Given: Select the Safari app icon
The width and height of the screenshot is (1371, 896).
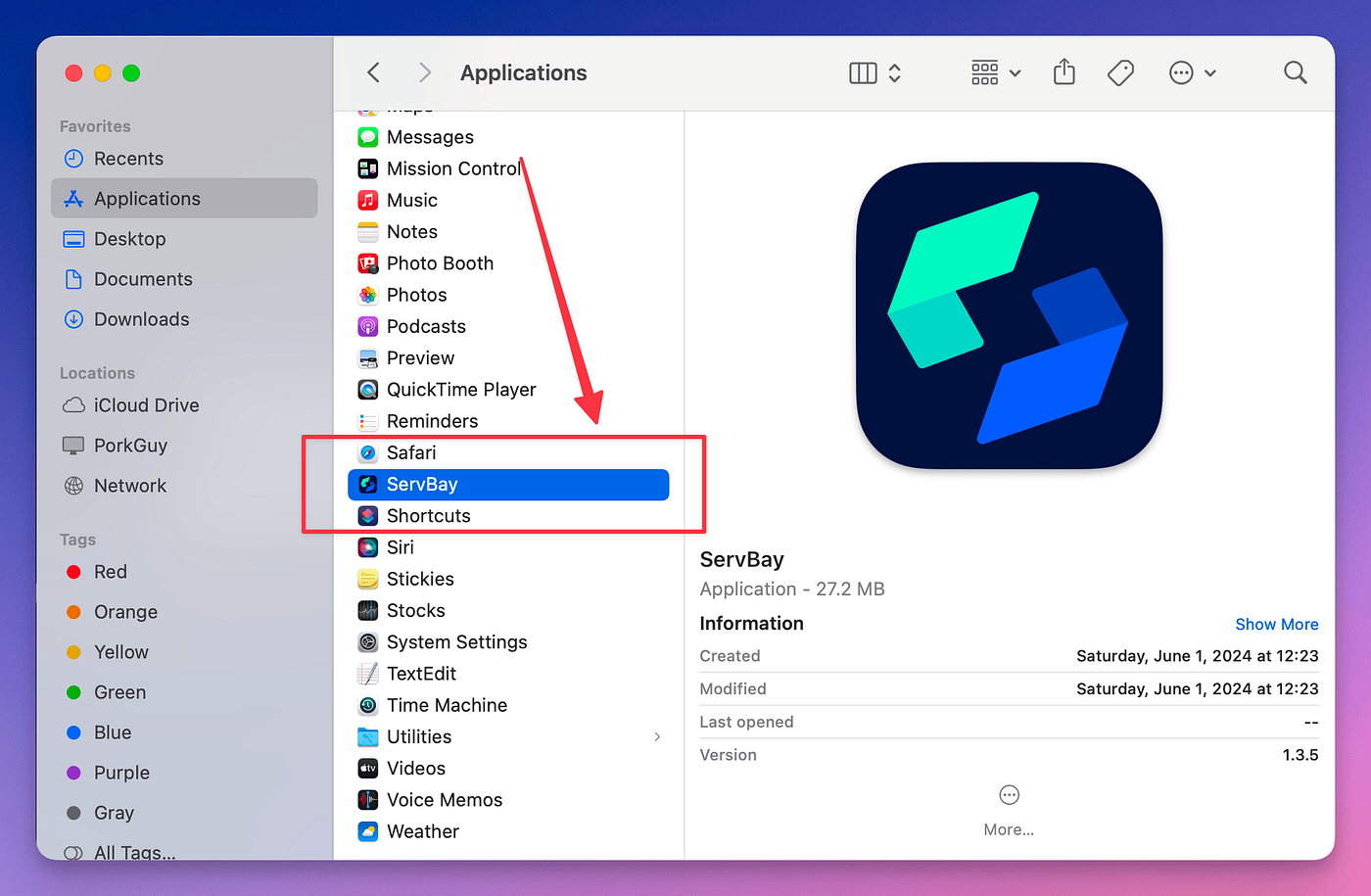Looking at the screenshot, I should point(368,452).
